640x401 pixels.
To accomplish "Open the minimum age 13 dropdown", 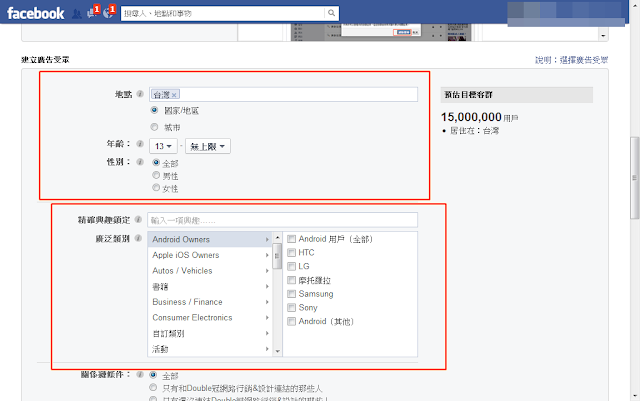I will 163,146.
